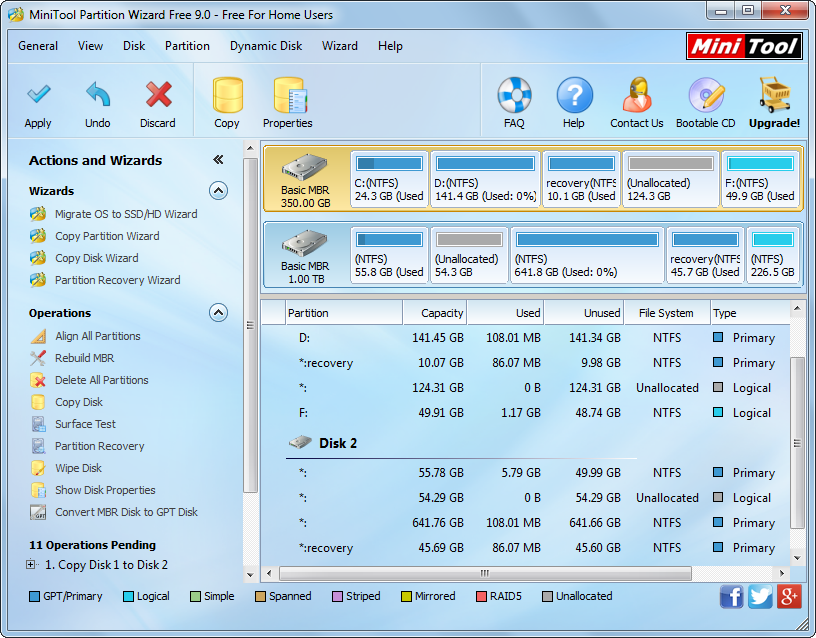
Task: Open the Contact Us icon
Action: pos(637,95)
